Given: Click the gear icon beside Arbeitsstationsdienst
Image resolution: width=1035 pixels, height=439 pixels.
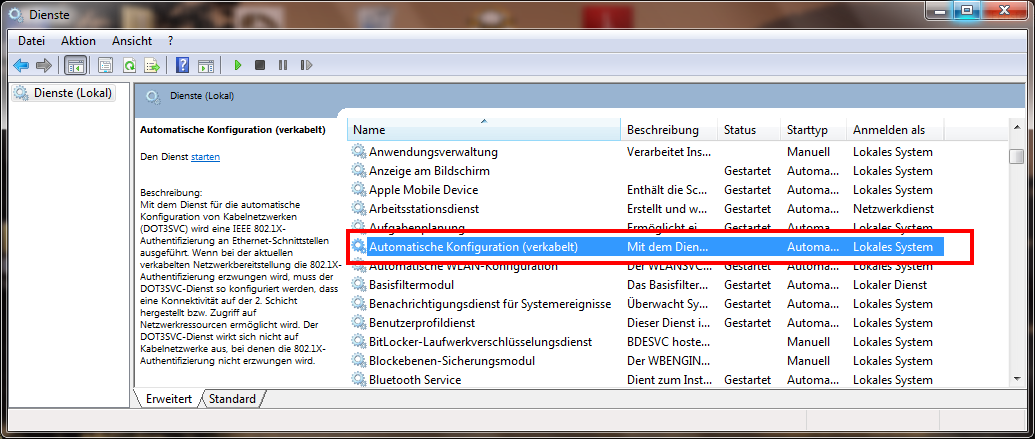Looking at the screenshot, I should [x=358, y=209].
